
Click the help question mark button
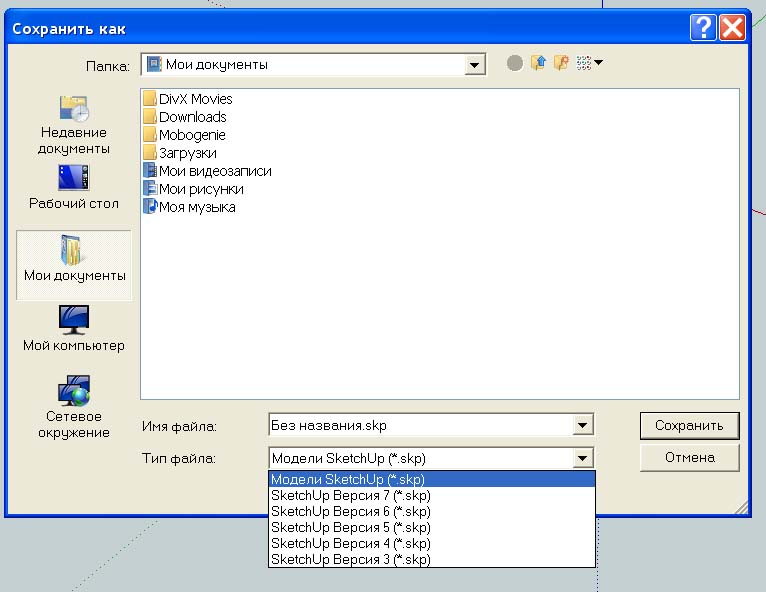click(x=705, y=28)
